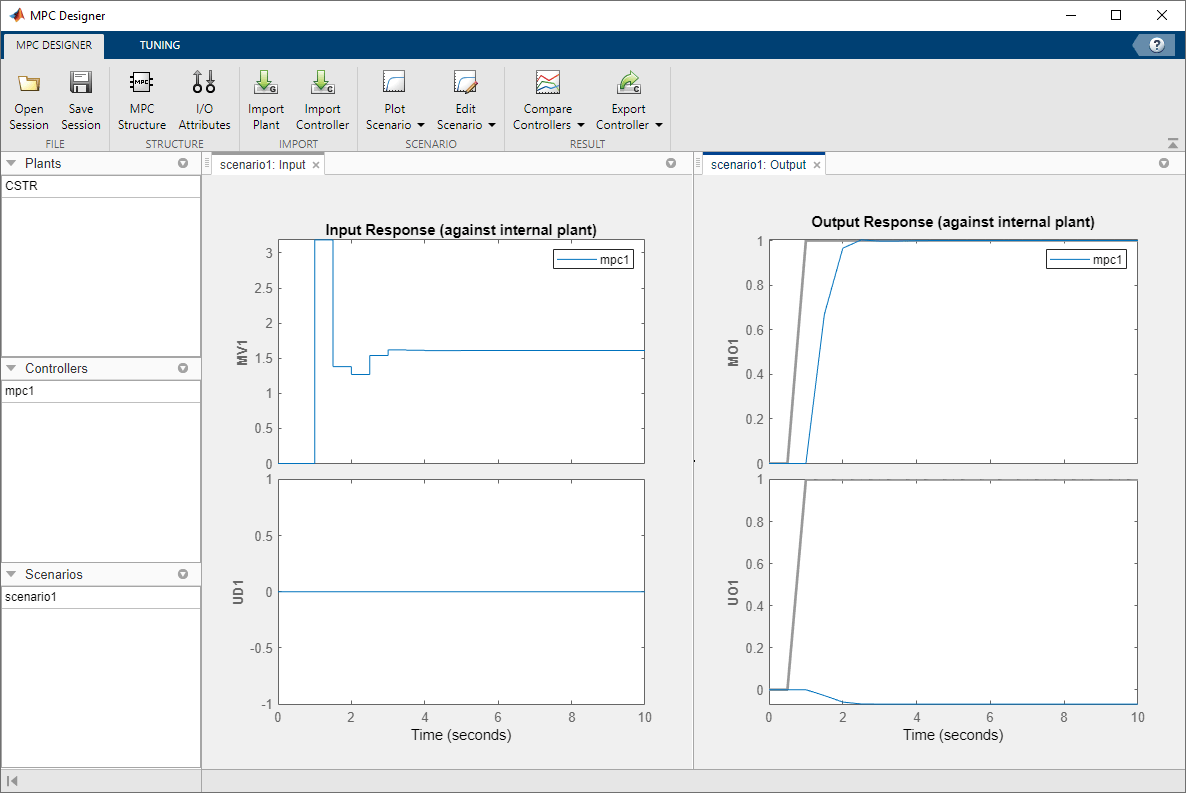
Task: Click the mpc1 legend in Input Response plot
Action: coord(593,260)
